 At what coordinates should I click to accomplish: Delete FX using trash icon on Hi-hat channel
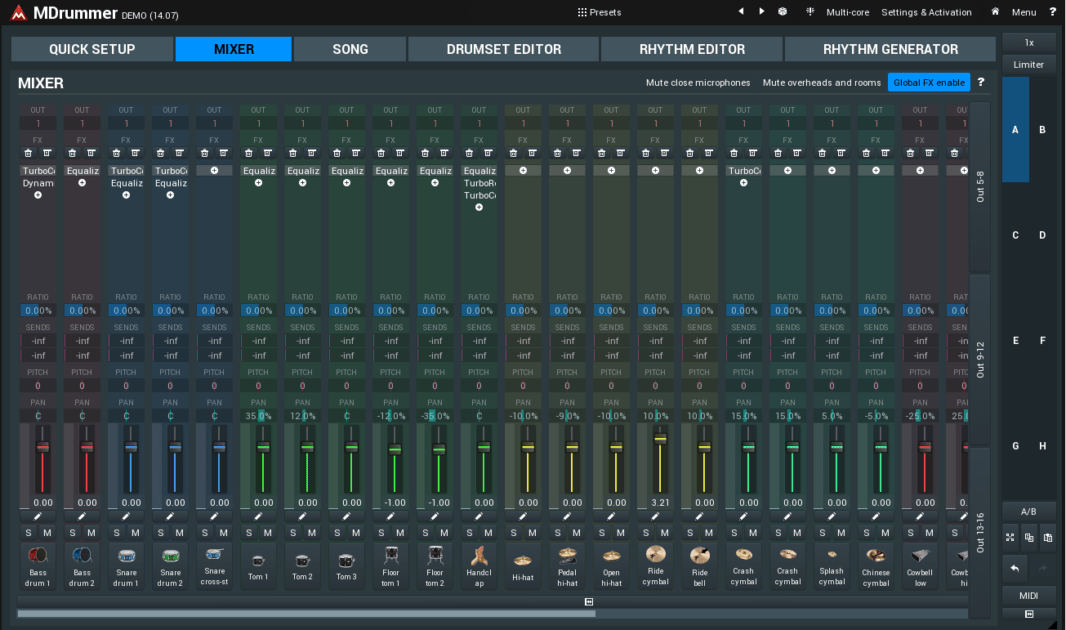(x=513, y=153)
